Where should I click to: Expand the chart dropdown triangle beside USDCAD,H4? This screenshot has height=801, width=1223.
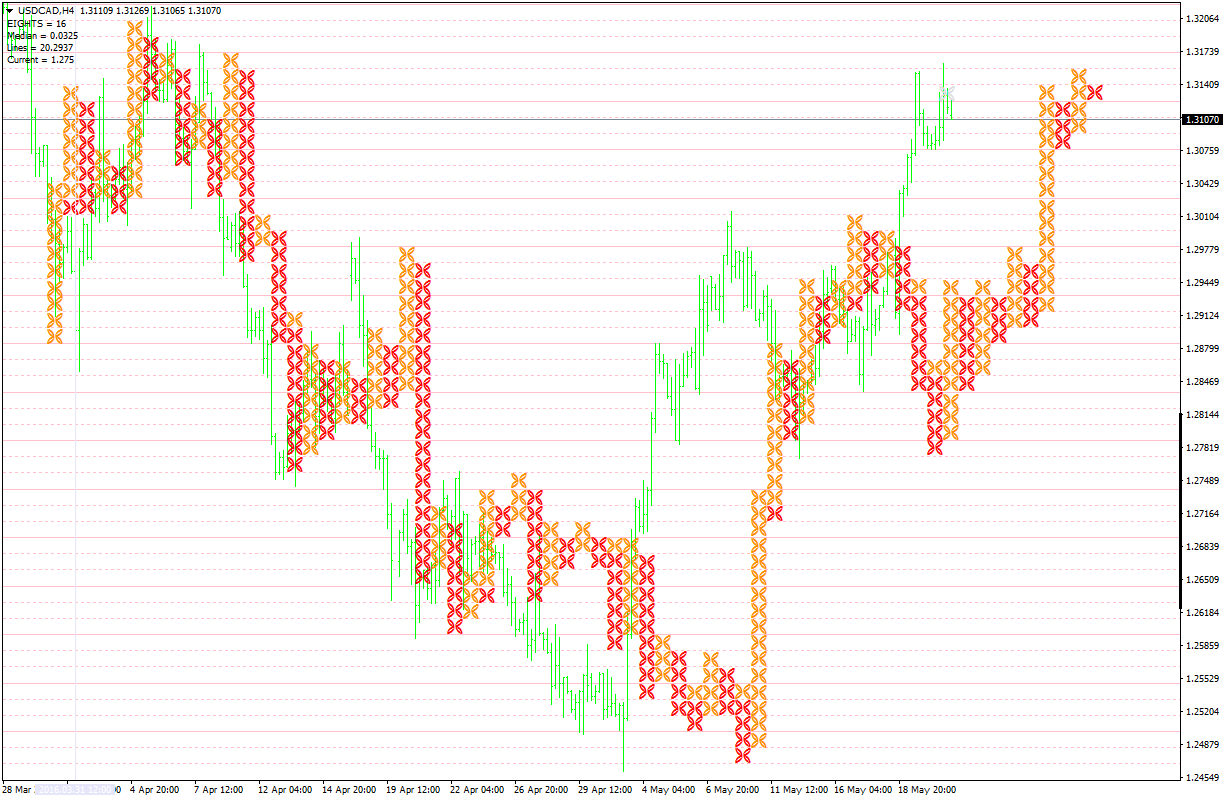pos(9,11)
